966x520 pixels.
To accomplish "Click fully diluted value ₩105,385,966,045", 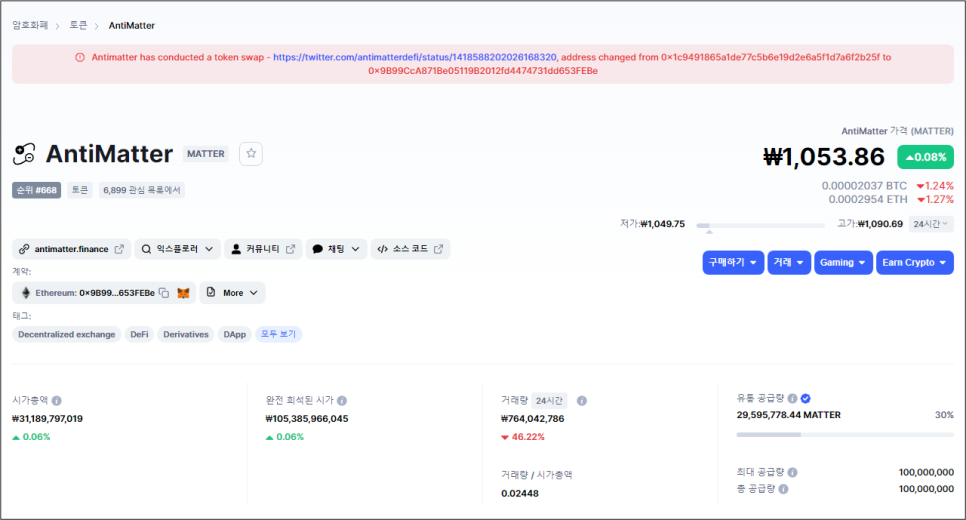I will pos(307,419).
